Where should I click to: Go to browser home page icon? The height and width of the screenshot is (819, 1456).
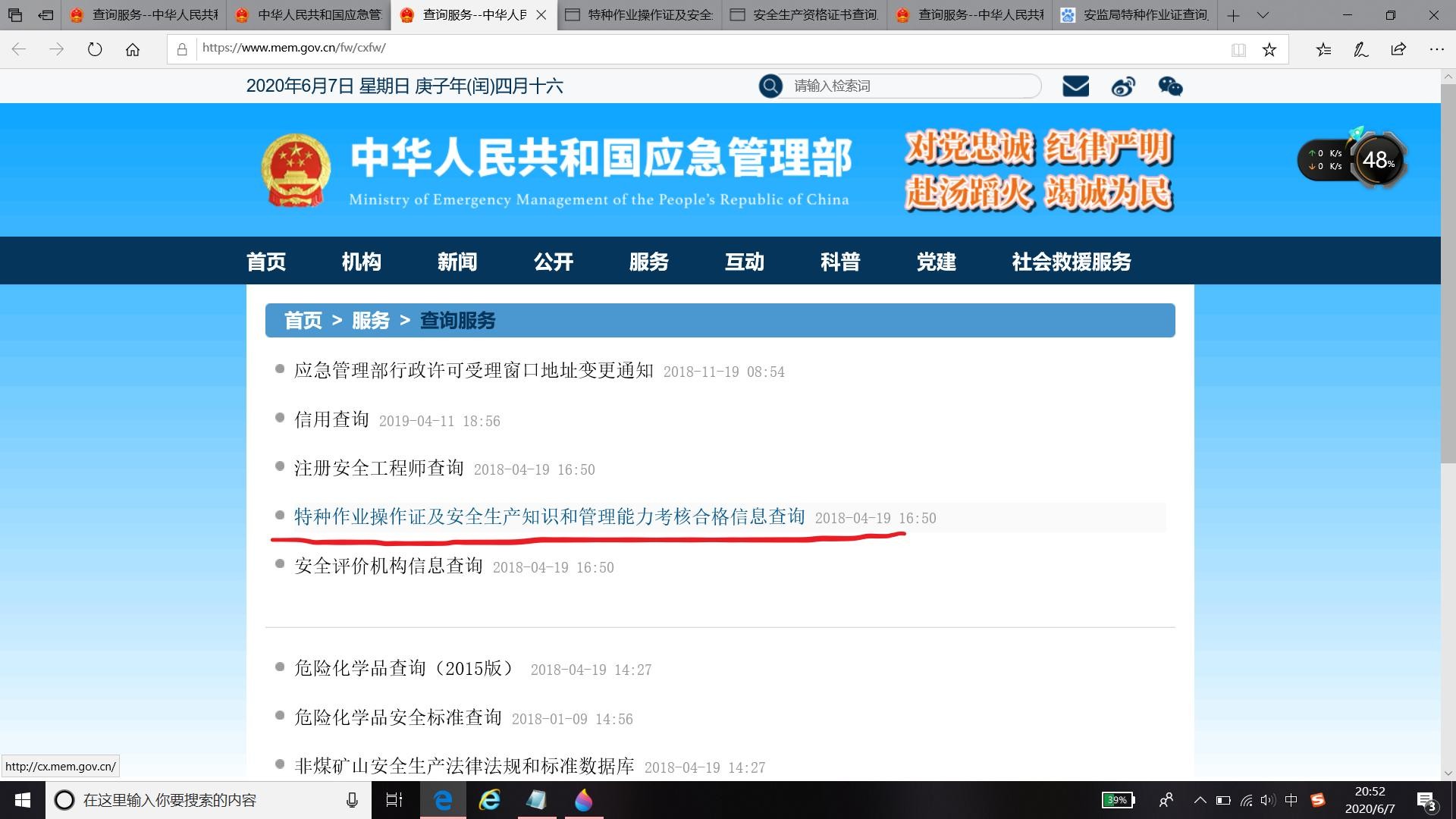[133, 49]
